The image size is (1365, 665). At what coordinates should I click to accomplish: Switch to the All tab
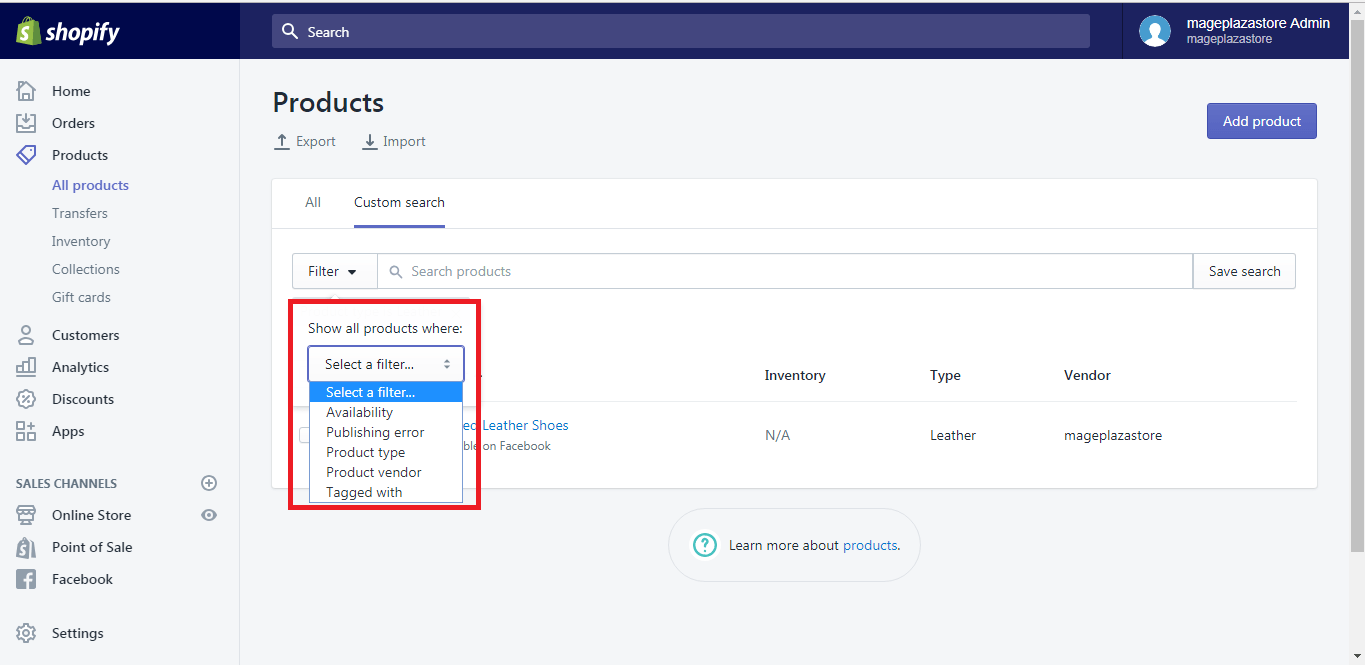click(x=313, y=202)
